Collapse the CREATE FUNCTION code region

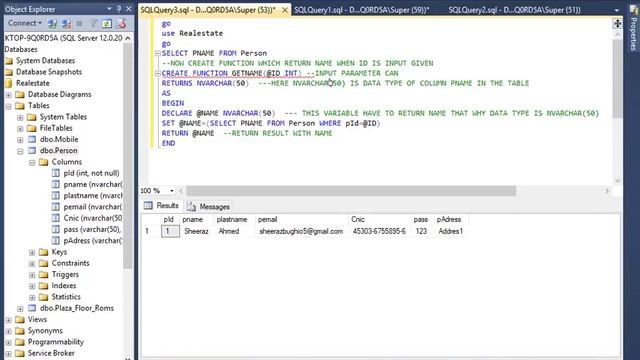[158, 73]
